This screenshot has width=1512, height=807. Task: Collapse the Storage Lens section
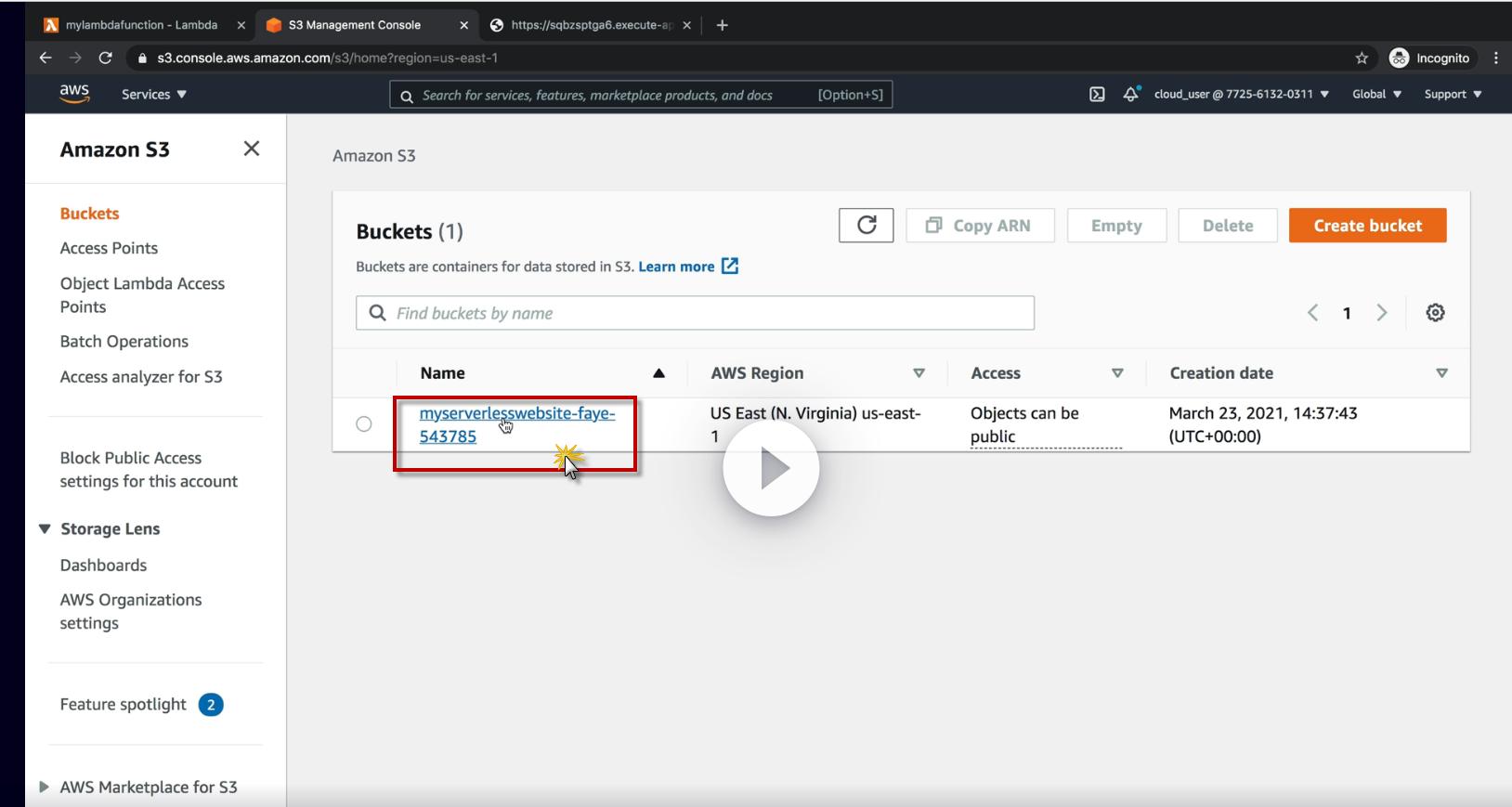(45, 528)
